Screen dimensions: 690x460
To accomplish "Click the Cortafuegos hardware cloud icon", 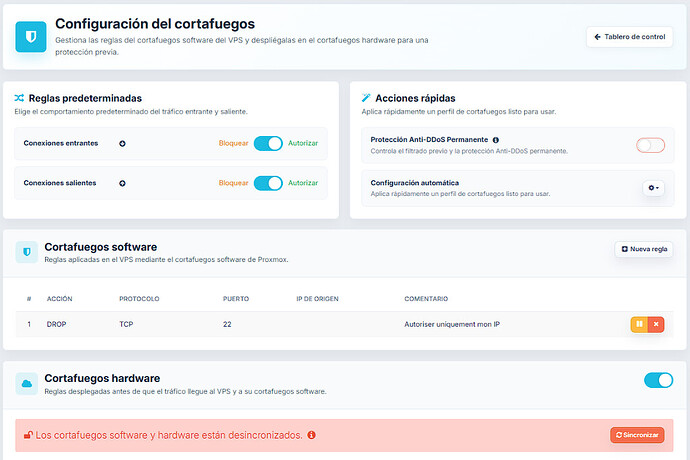I will 26,384.
